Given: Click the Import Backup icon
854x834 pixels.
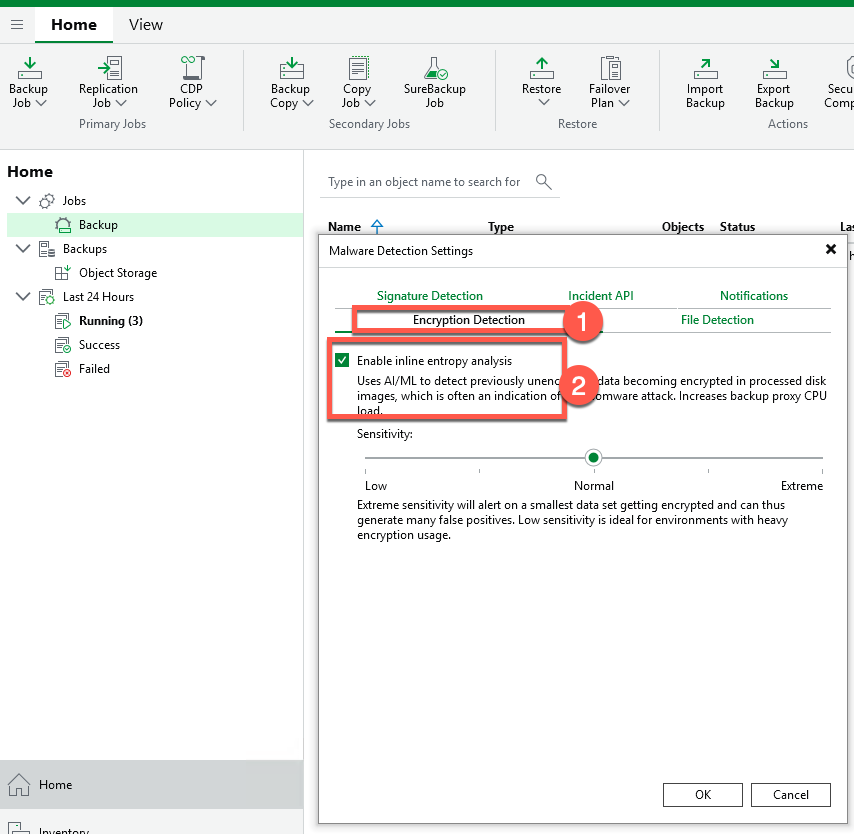Looking at the screenshot, I should (705, 68).
